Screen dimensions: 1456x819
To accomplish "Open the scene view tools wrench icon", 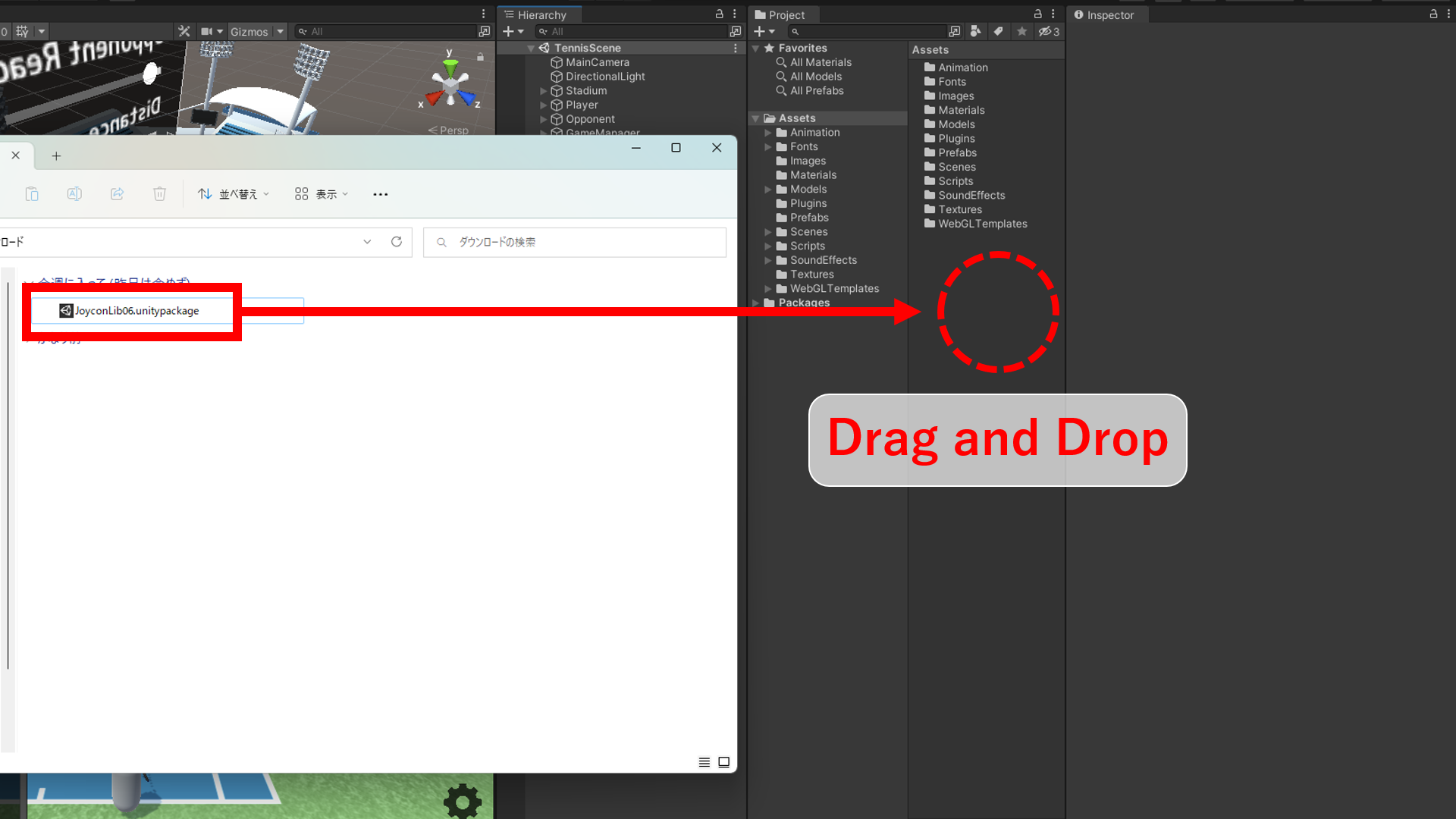I will [184, 31].
